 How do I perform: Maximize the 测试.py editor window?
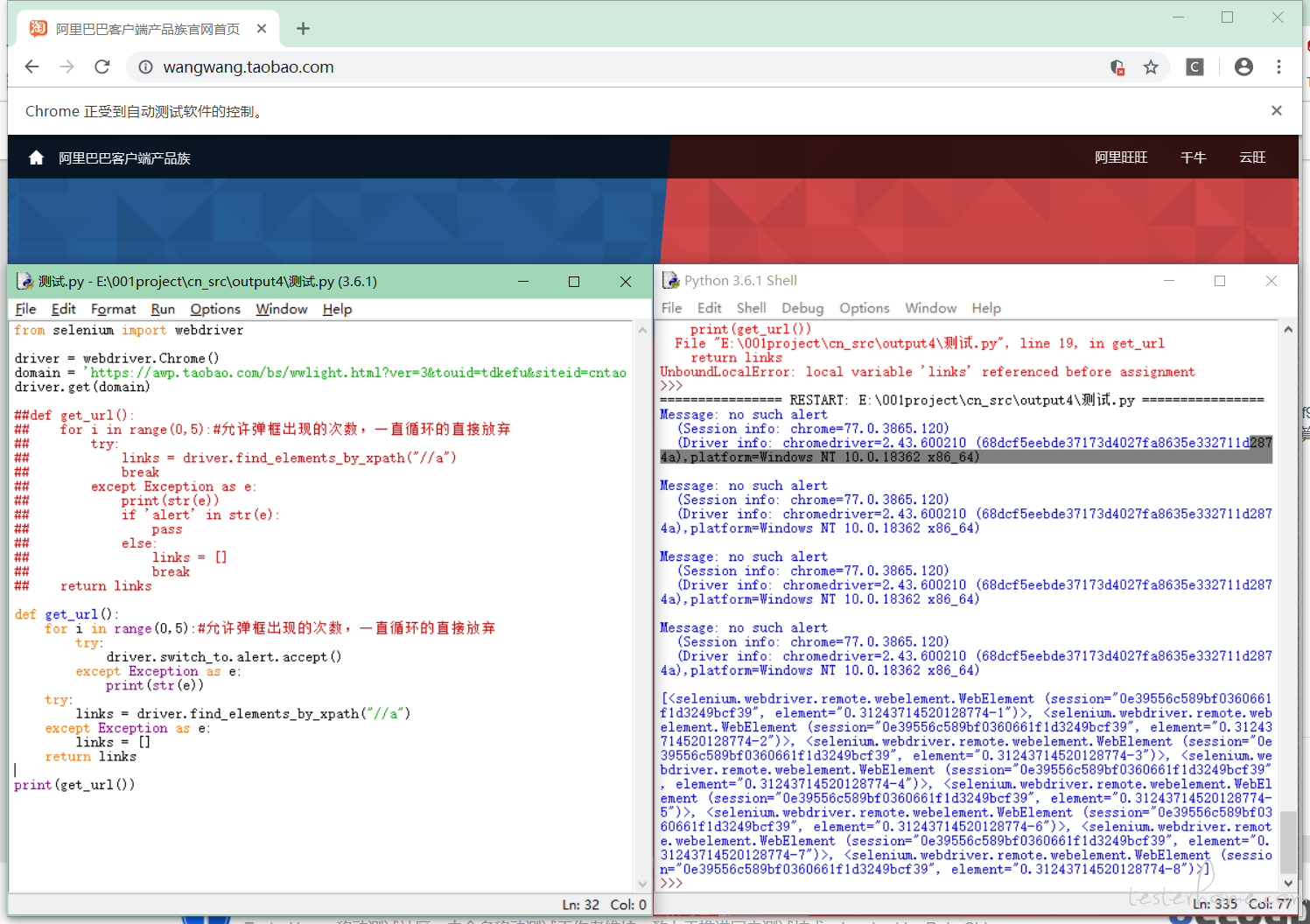tap(574, 281)
